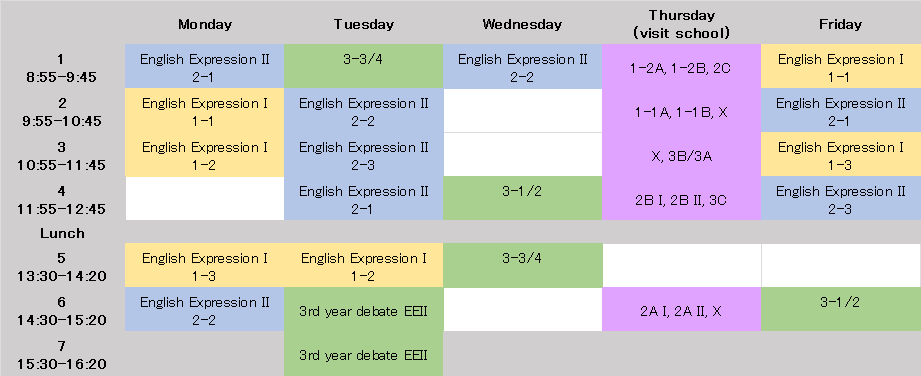Image resolution: width=921 pixels, height=376 pixels.
Task: Click the period 5 13:30-14:20 row label
Action: 62,266
